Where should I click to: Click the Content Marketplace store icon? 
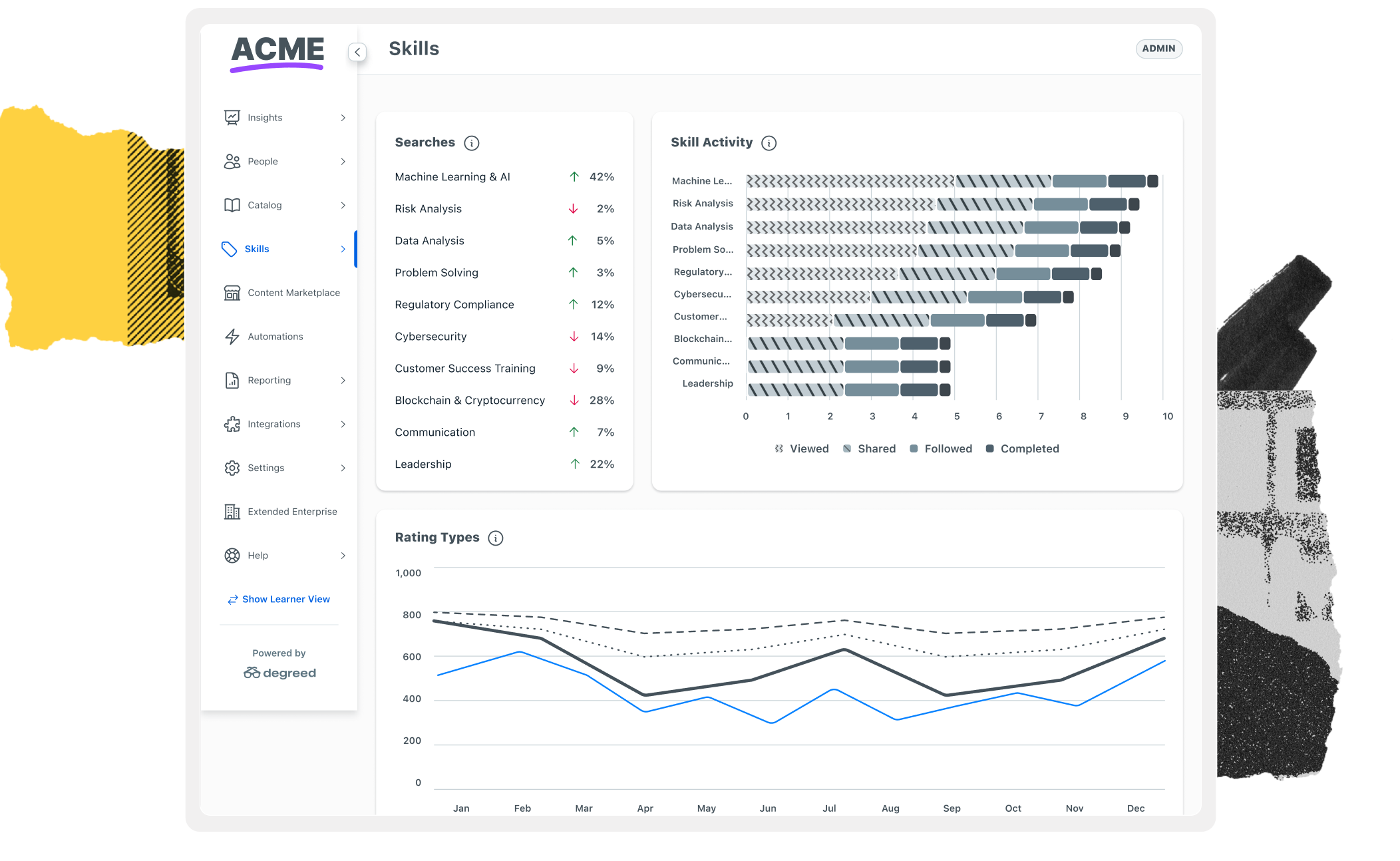232,293
